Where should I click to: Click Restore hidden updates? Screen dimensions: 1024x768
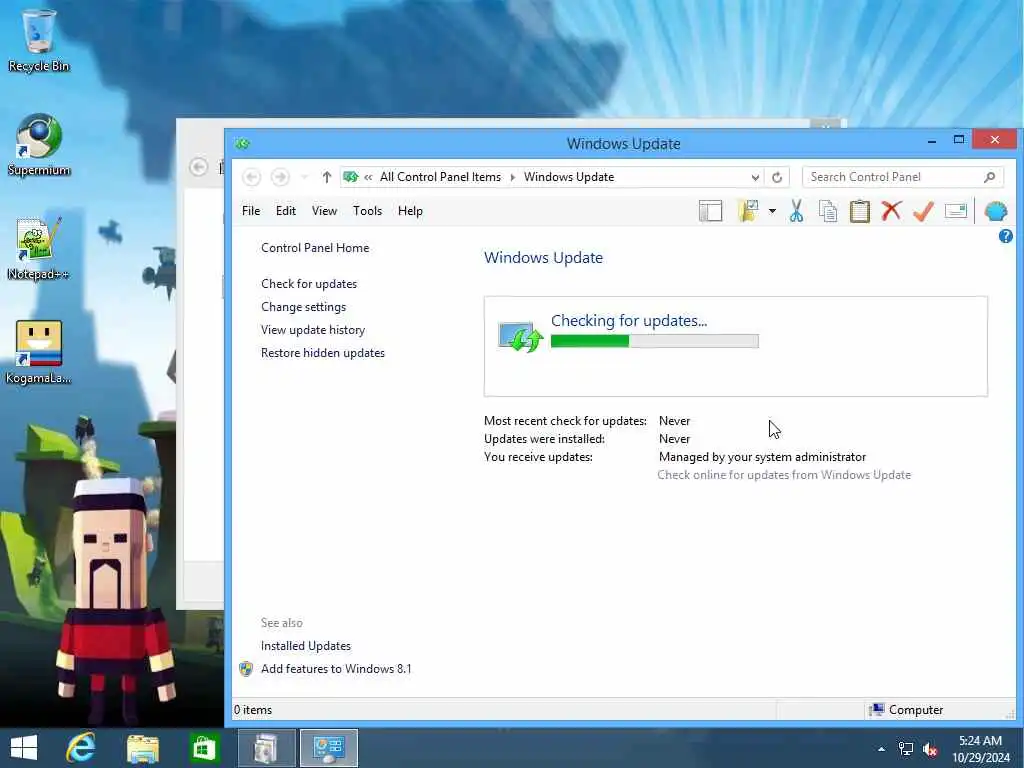tap(323, 353)
